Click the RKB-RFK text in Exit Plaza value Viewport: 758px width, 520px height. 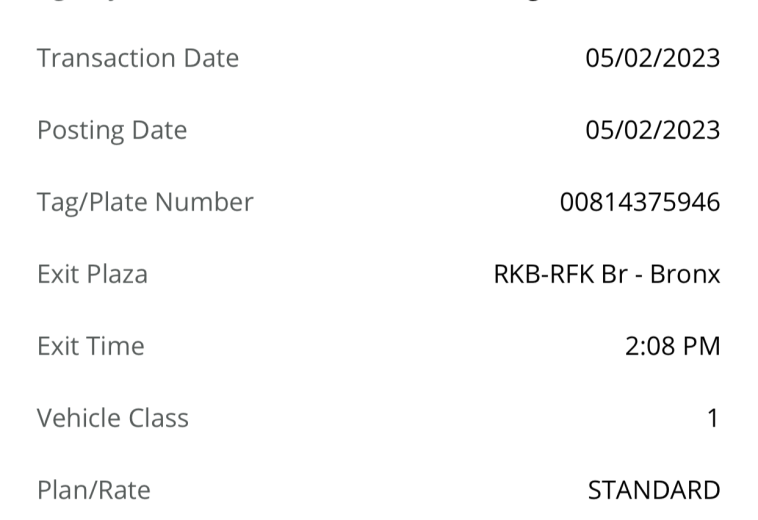[544, 274]
